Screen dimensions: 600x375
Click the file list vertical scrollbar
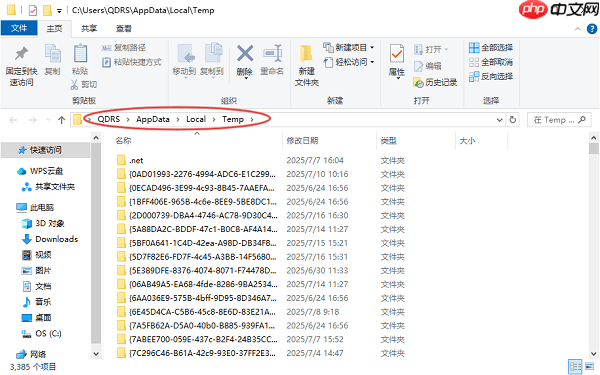point(593,246)
